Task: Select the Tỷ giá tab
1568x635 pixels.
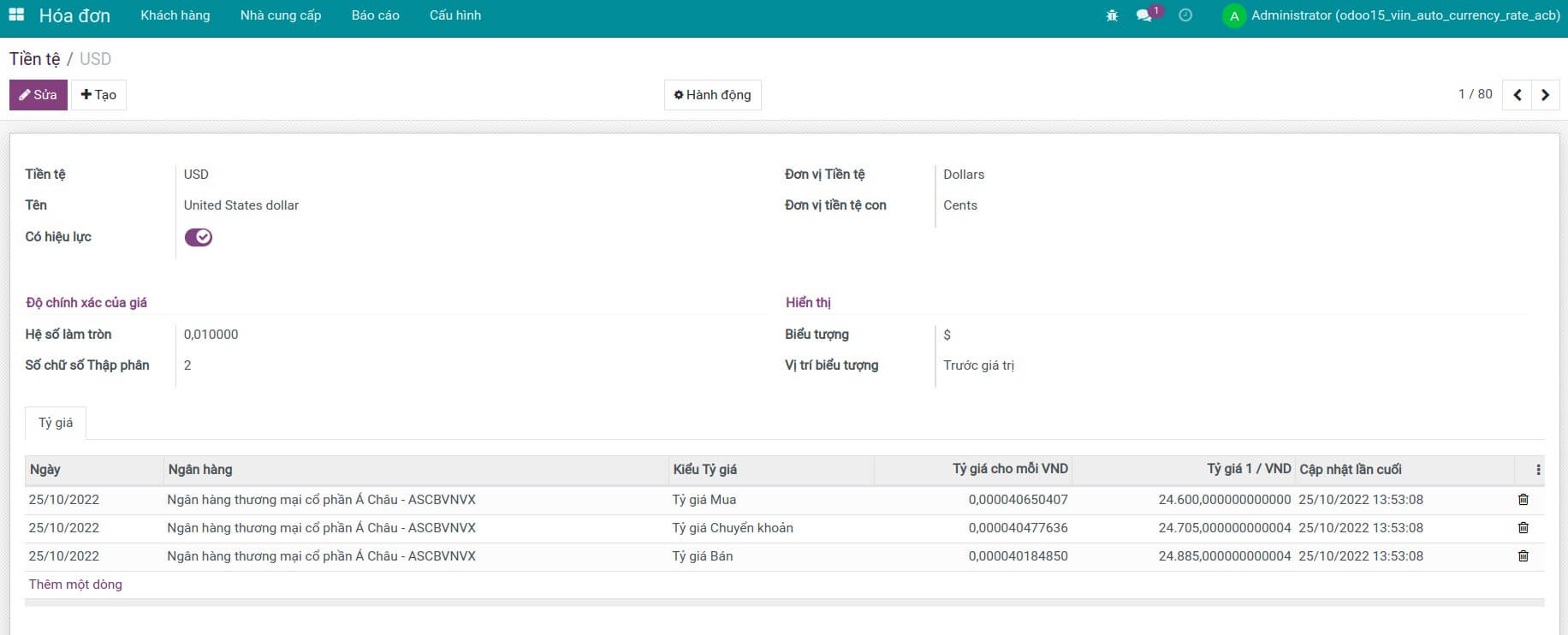Action: pyautogui.click(x=56, y=423)
